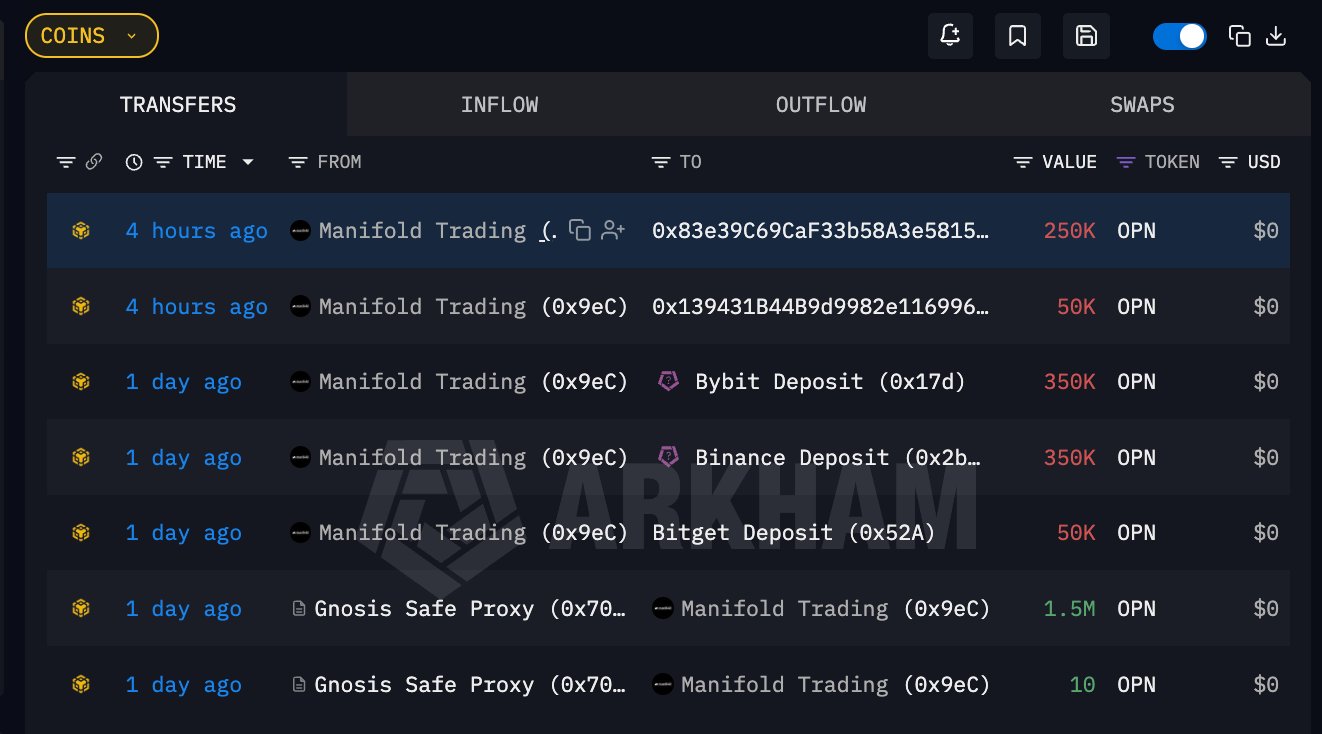Open the USD column filter
This screenshot has width=1322, height=734.
click(x=1229, y=162)
